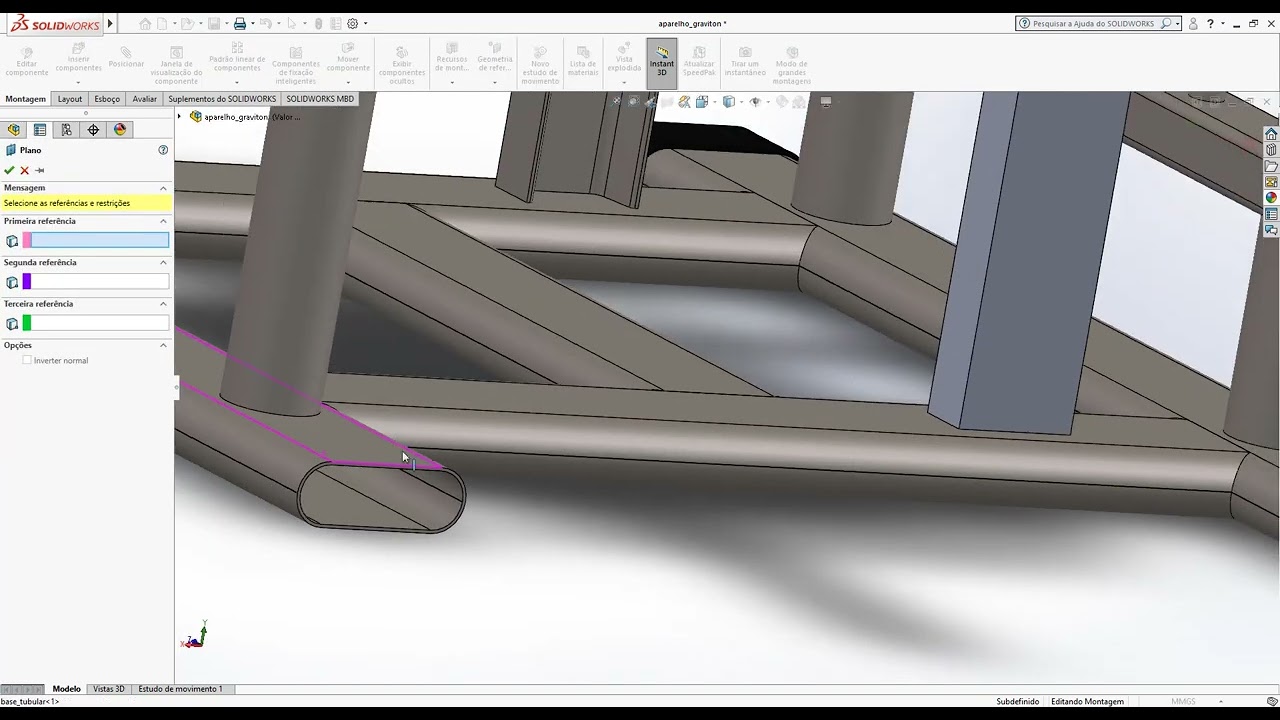1280x720 pixels.
Task: Click Novo estudo de movimento tool
Action: click(x=540, y=65)
